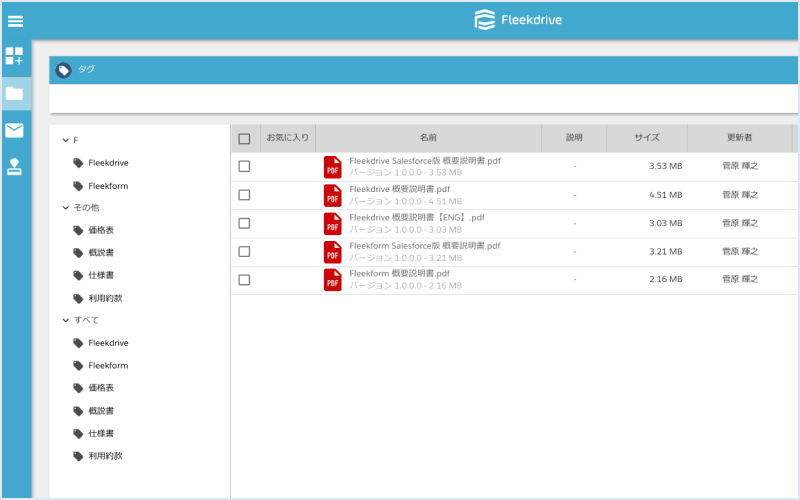Collapse the F tag group
Viewport: 800px width, 500px height.
click(x=66, y=140)
